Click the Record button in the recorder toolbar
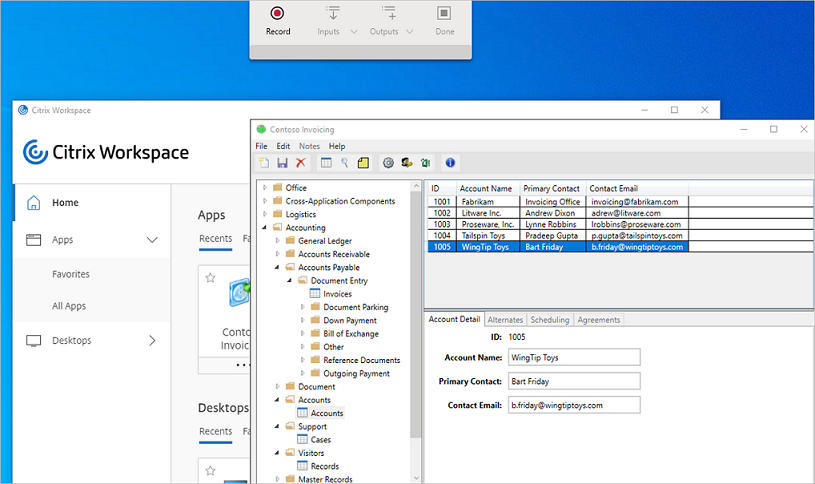 click(278, 21)
